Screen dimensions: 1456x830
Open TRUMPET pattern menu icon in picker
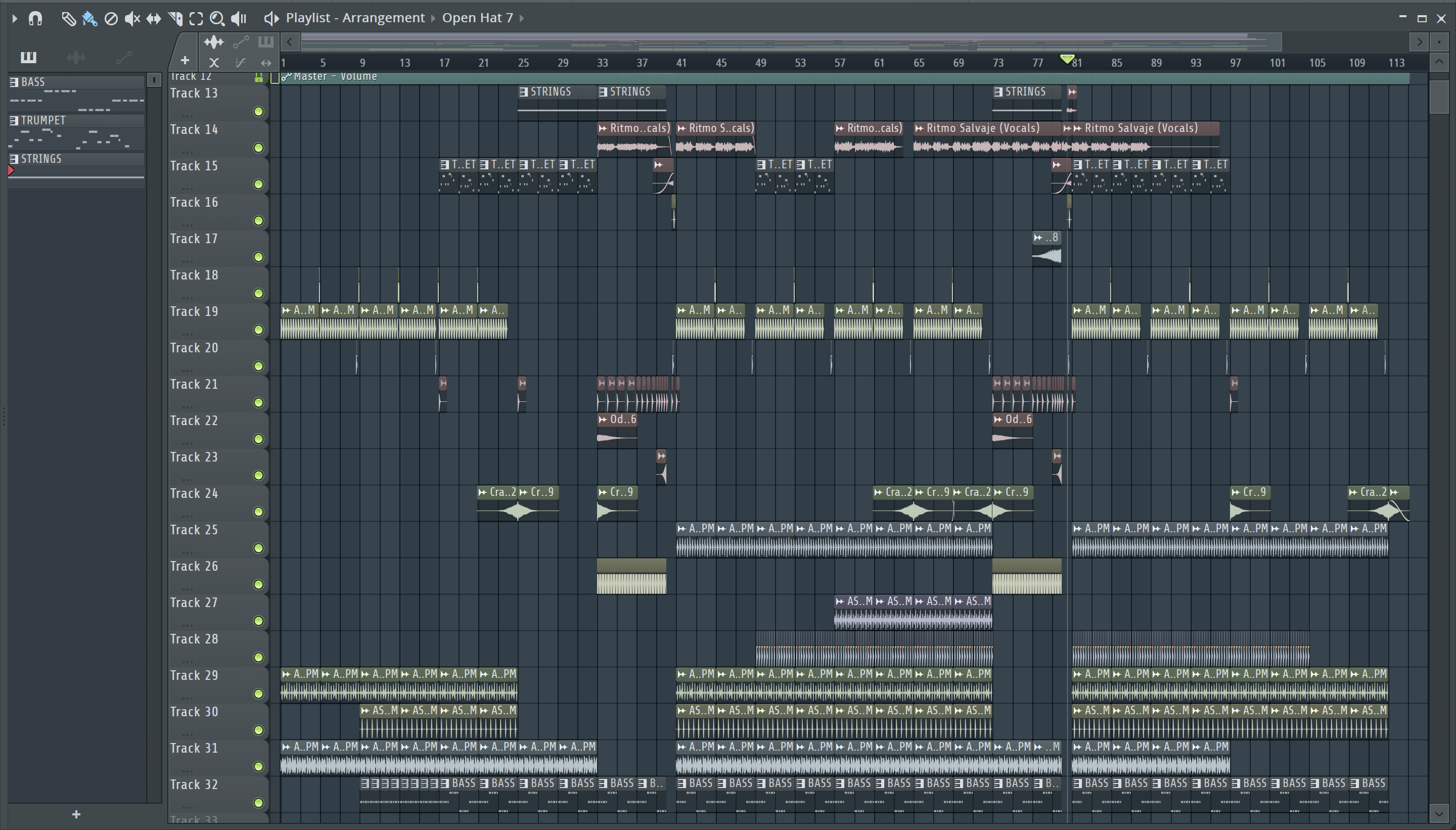coord(14,121)
